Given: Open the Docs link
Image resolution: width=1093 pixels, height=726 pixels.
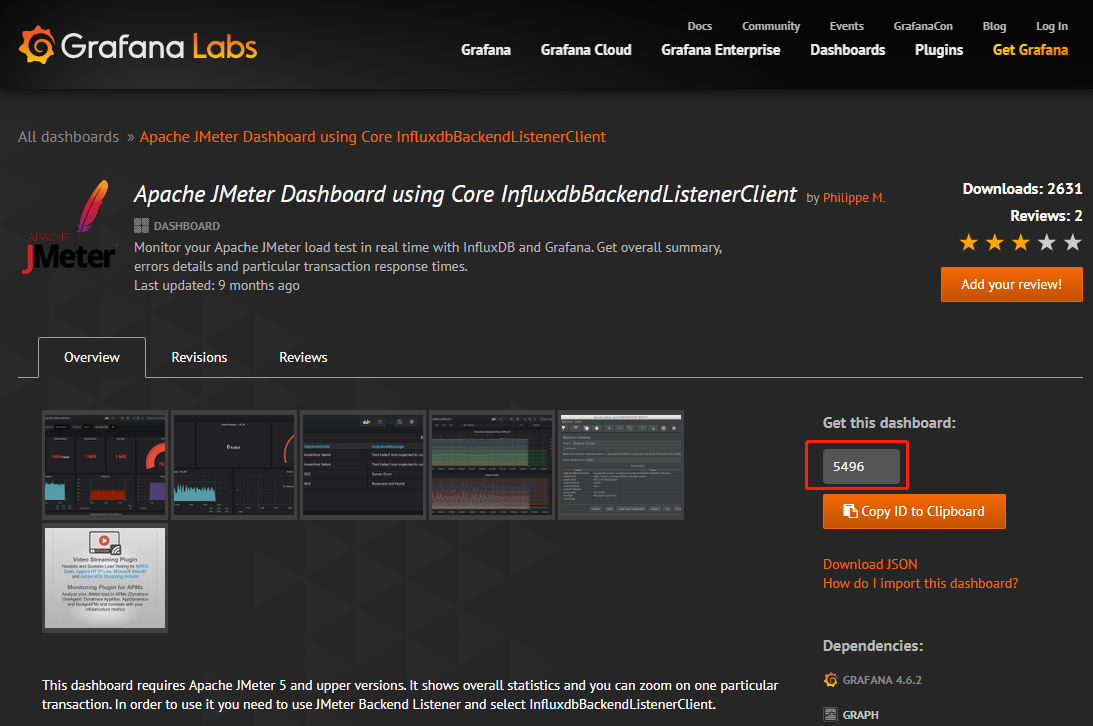Looking at the screenshot, I should click(x=700, y=26).
